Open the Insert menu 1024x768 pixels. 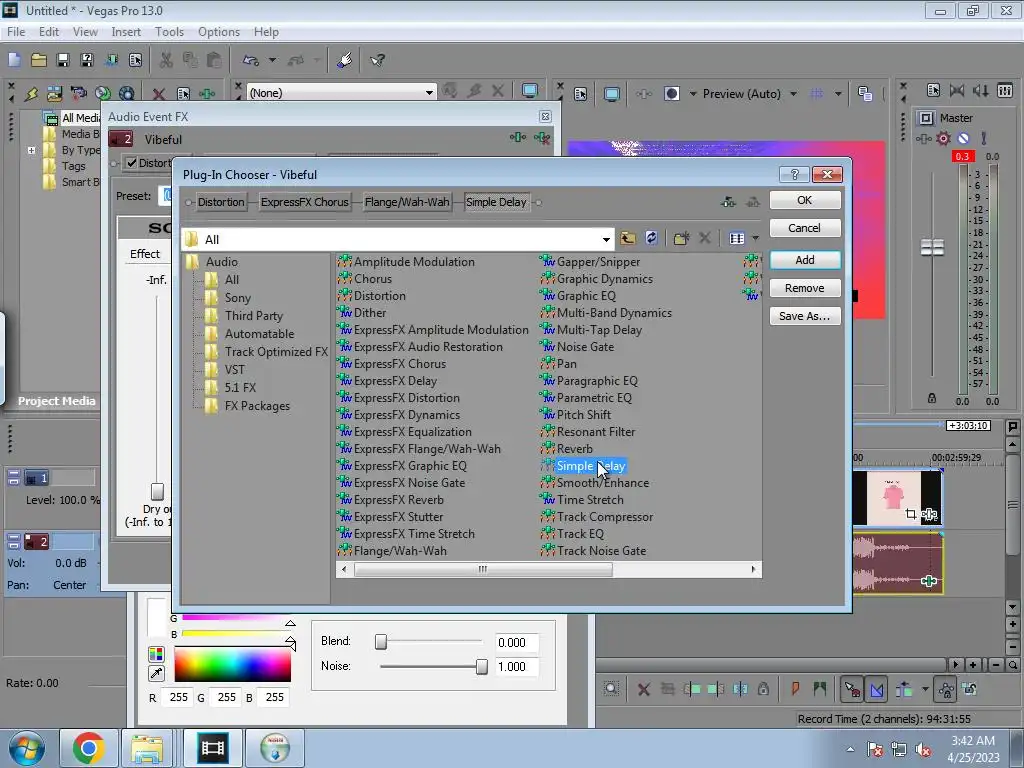[126, 31]
